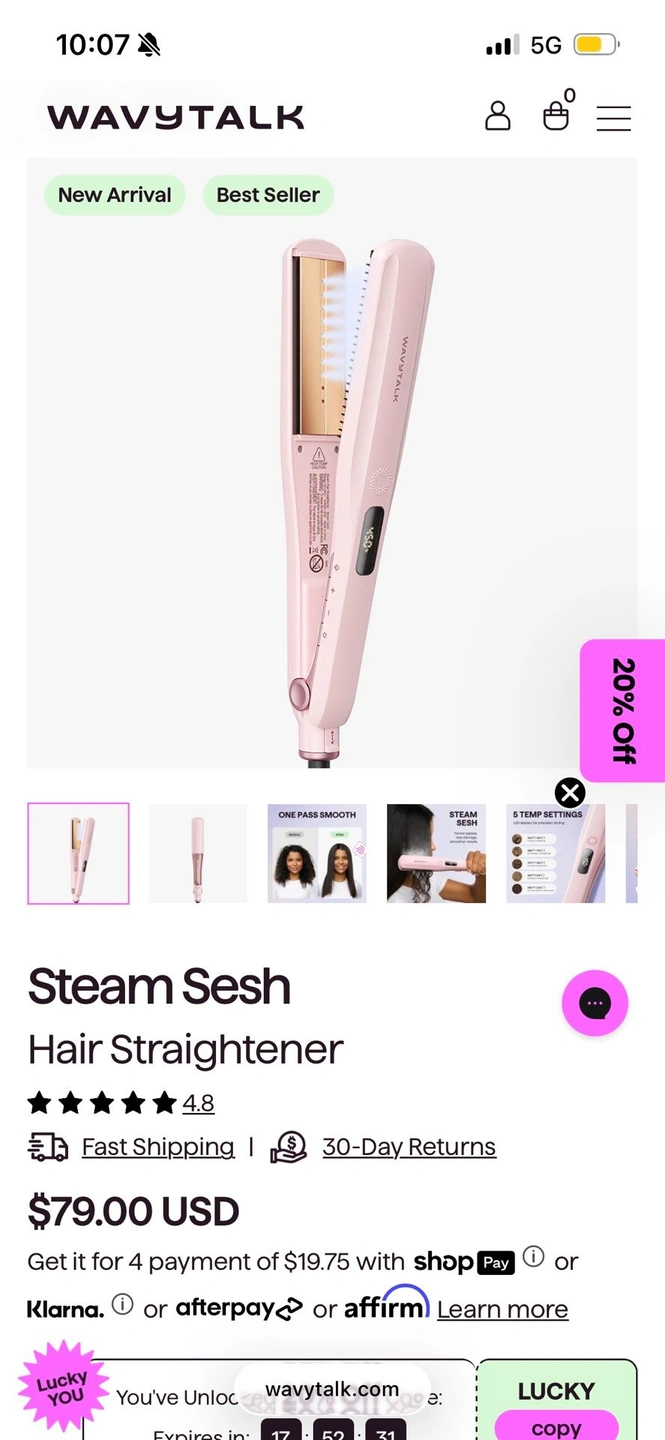The height and width of the screenshot is (1440, 665).
Task: Copy the LUCKY discount code
Action: [557, 1427]
